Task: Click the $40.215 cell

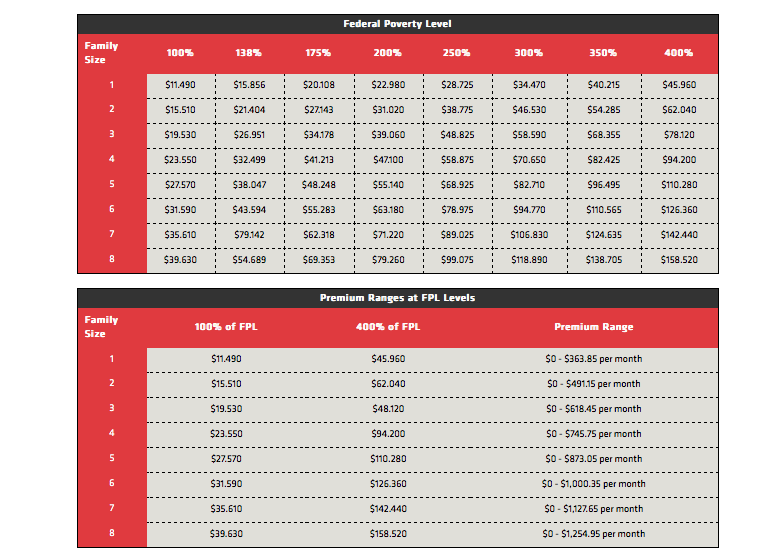Action: 604,85
